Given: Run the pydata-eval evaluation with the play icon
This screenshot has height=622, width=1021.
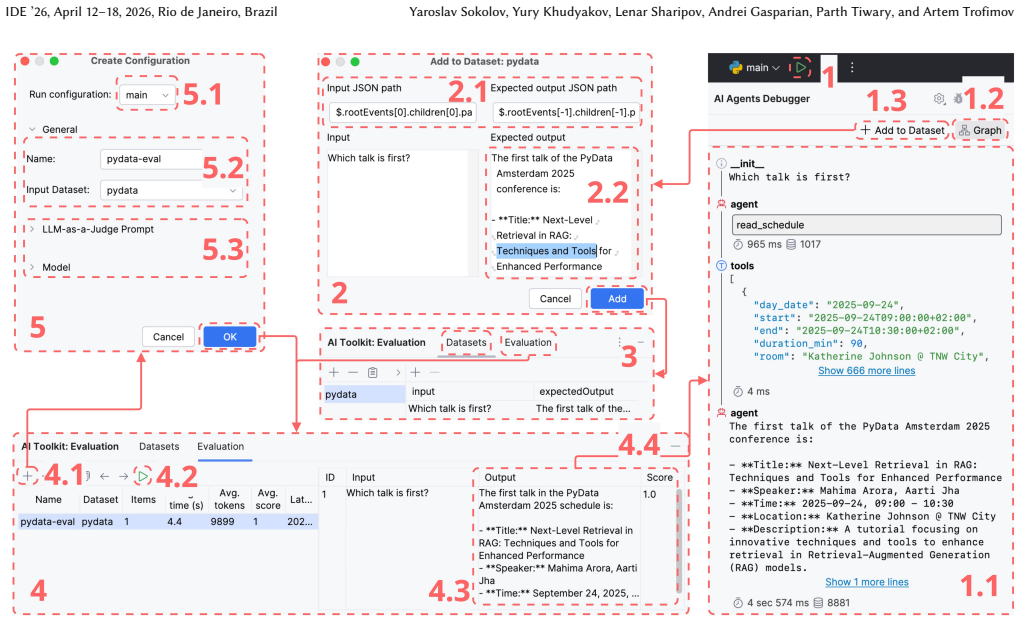Looking at the screenshot, I should (x=143, y=476).
